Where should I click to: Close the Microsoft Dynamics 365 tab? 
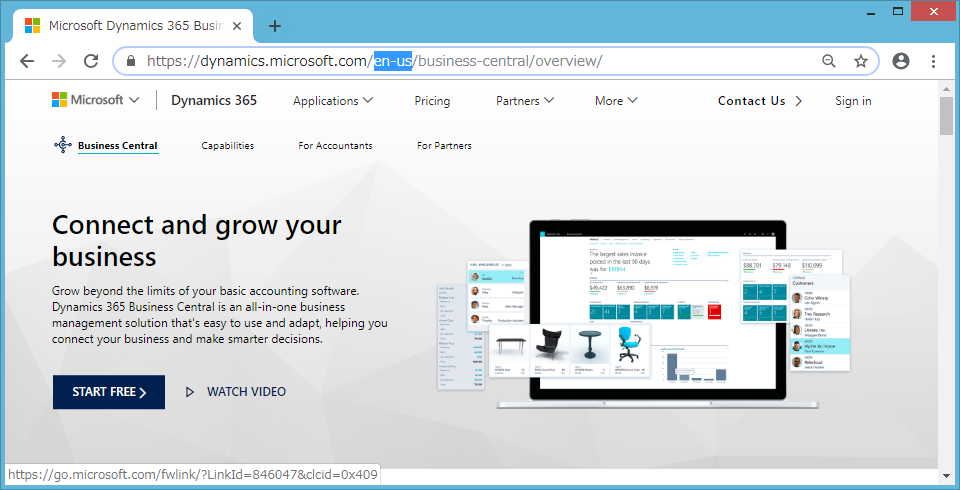pos(238,26)
